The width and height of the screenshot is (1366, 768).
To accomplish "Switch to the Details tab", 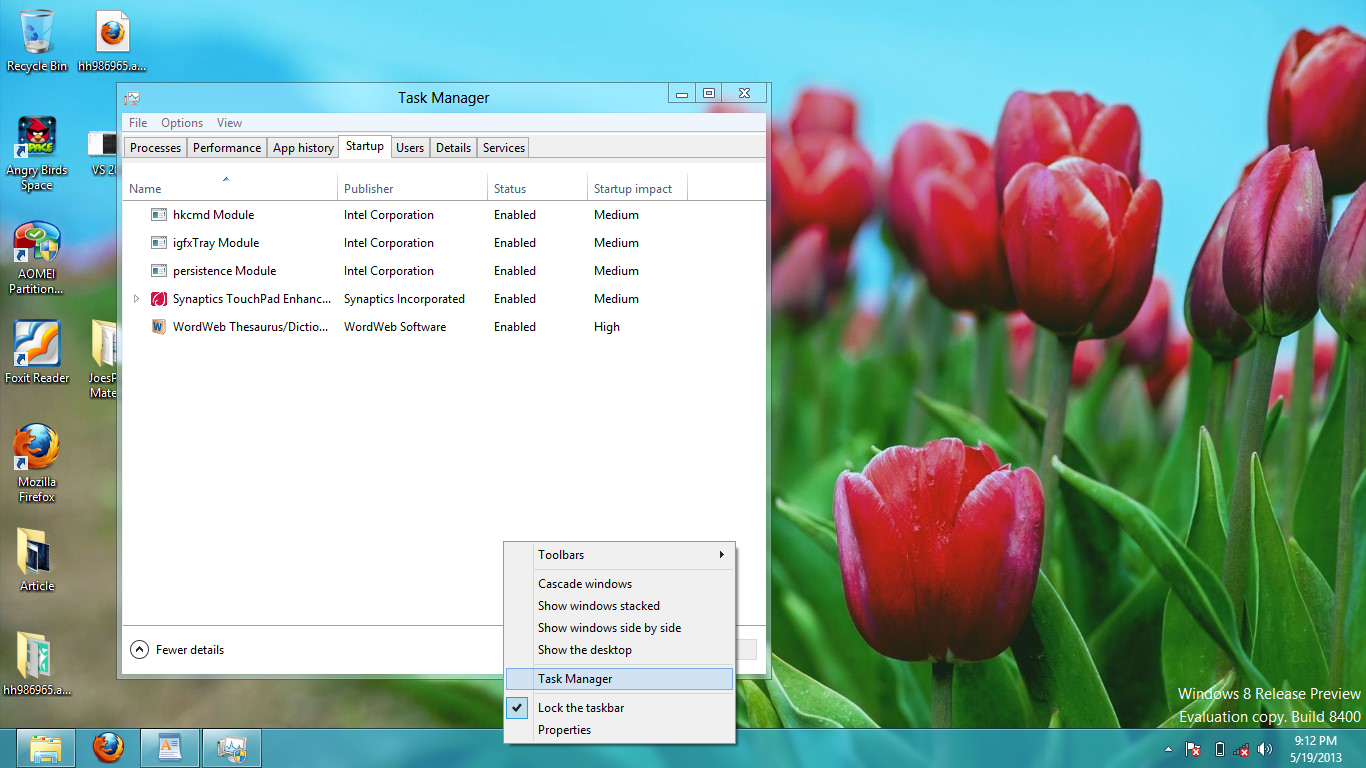I will click(453, 147).
